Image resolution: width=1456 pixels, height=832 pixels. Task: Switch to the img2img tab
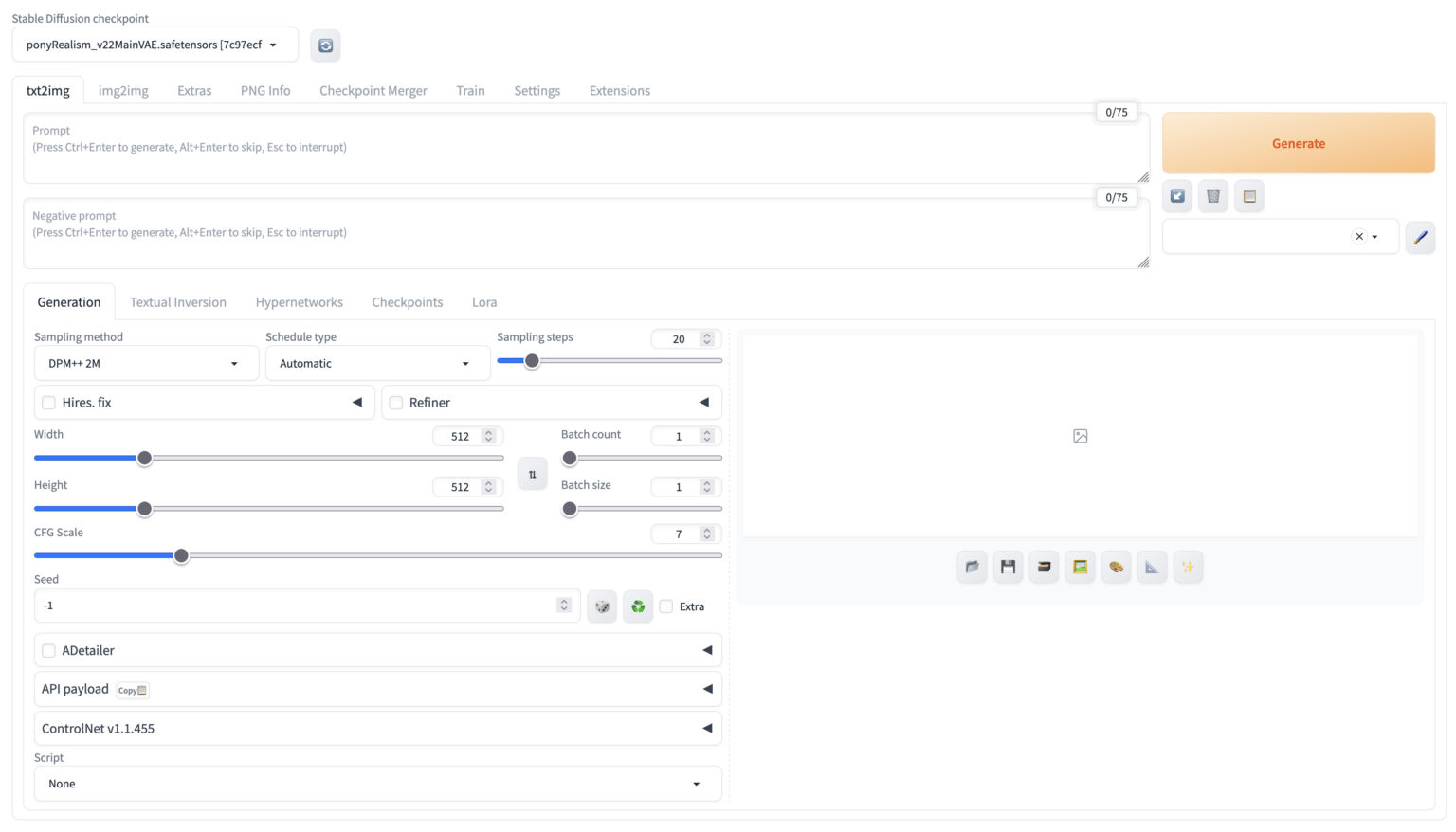click(x=123, y=91)
